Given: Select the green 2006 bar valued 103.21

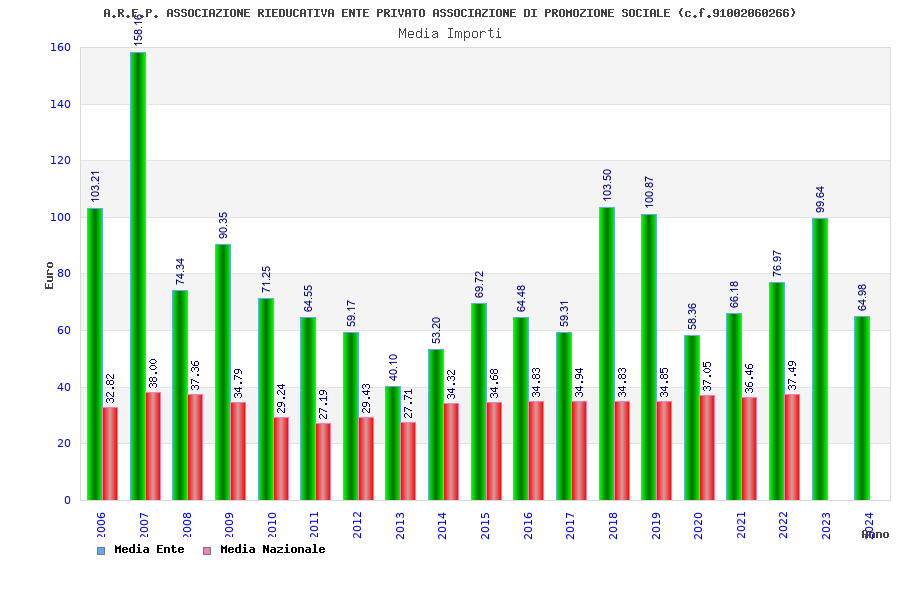Looking at the screenshot, I should (x=95, y=354).
